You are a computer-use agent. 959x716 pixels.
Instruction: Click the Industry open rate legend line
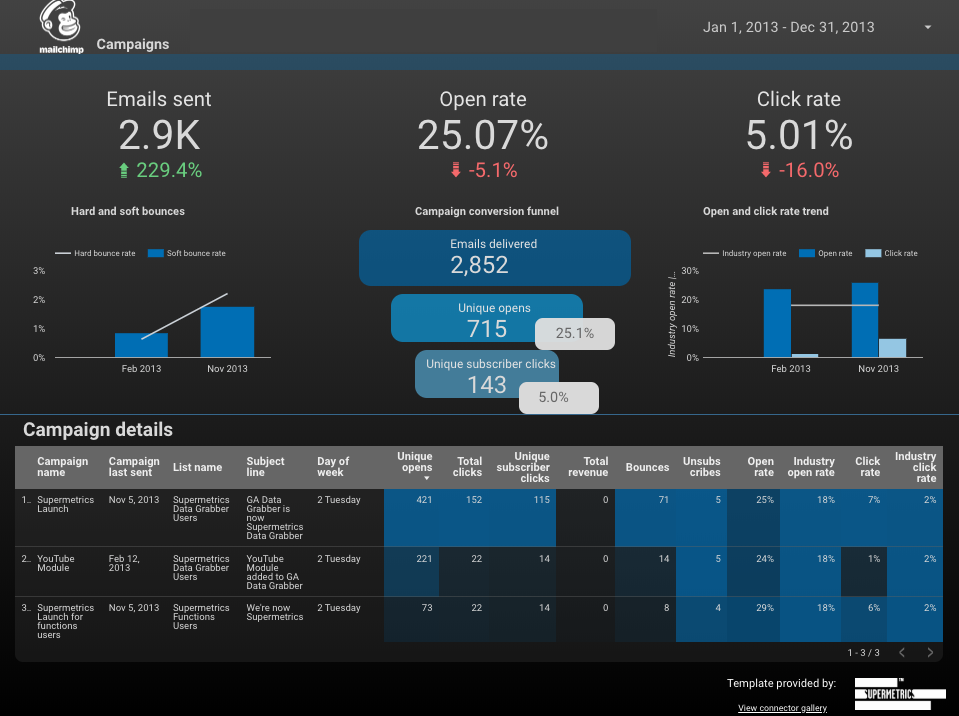click(x=711, y=253)
